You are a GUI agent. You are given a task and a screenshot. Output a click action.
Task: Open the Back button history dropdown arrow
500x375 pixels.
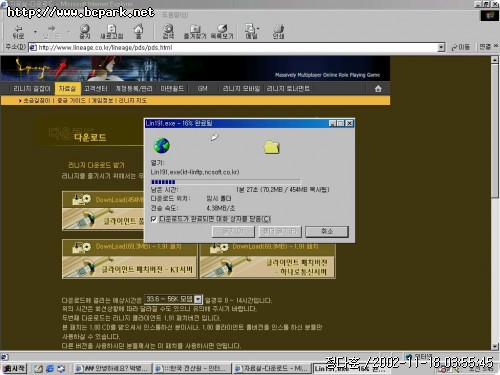(x=35, y=32)
